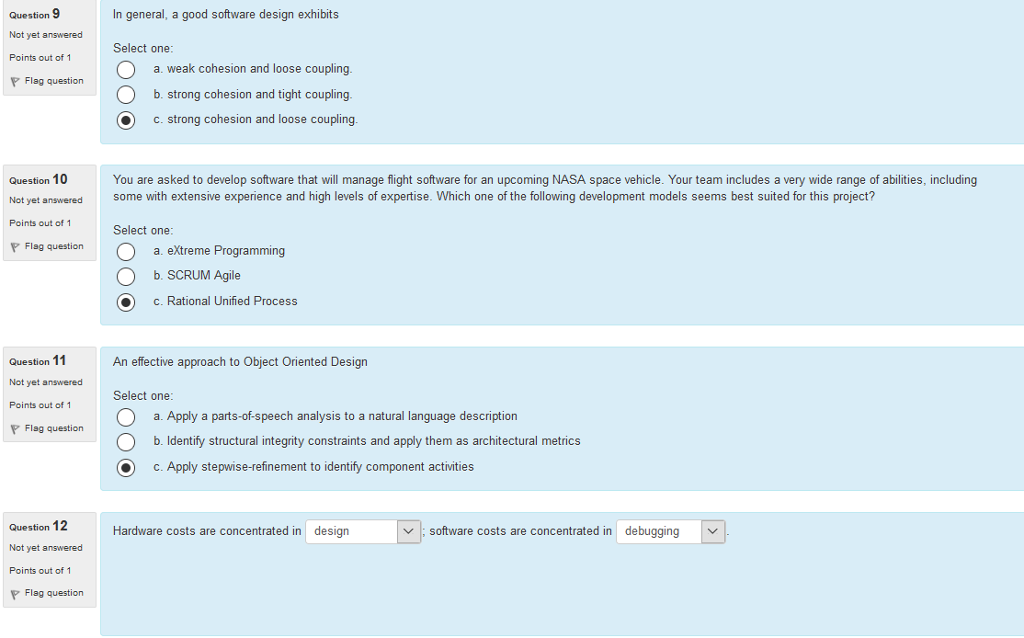Choose the structural integrity constraints radio option
Image resolution: width=1024 pixels, height=638 pixels.
click(x=125, y=442)
